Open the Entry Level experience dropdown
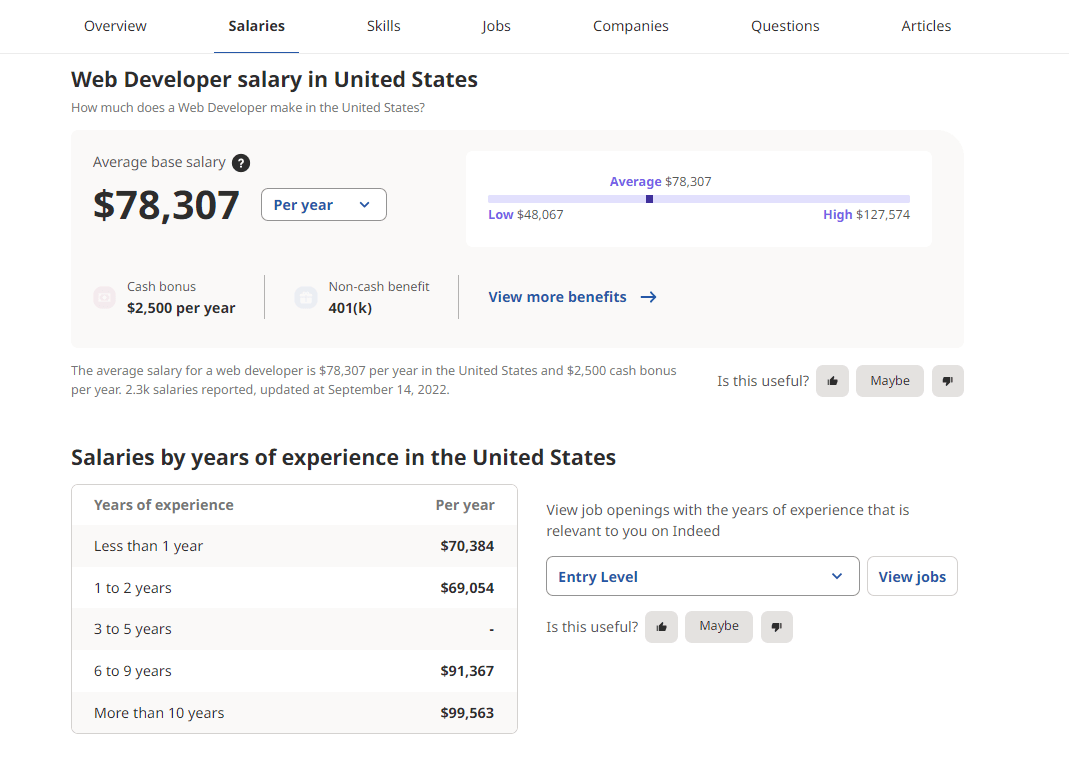This screenshot has width=1069, height=757. pyautogui.click(x=702, y=576)
